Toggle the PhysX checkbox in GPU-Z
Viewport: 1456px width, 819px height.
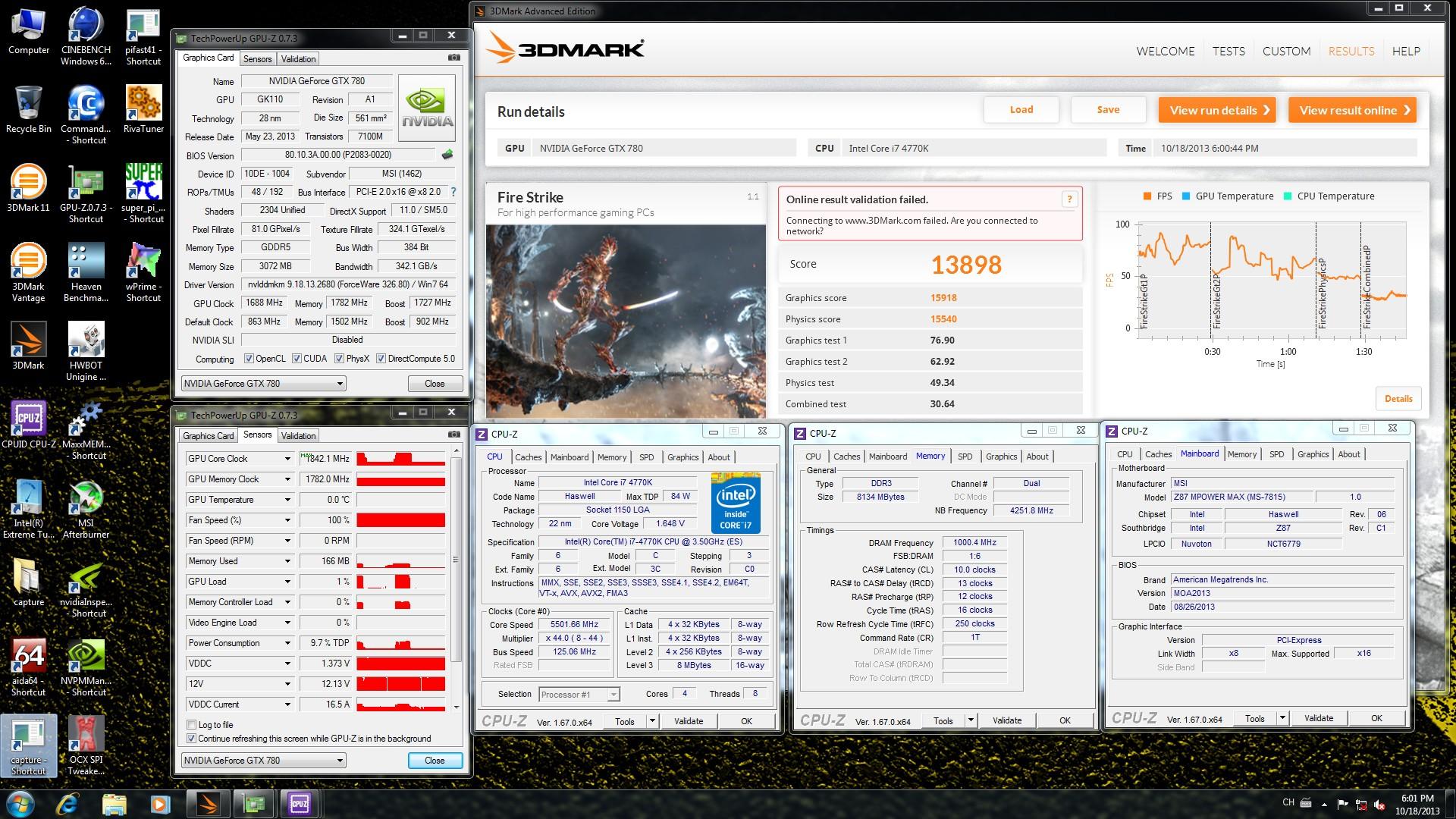point(339,359)
